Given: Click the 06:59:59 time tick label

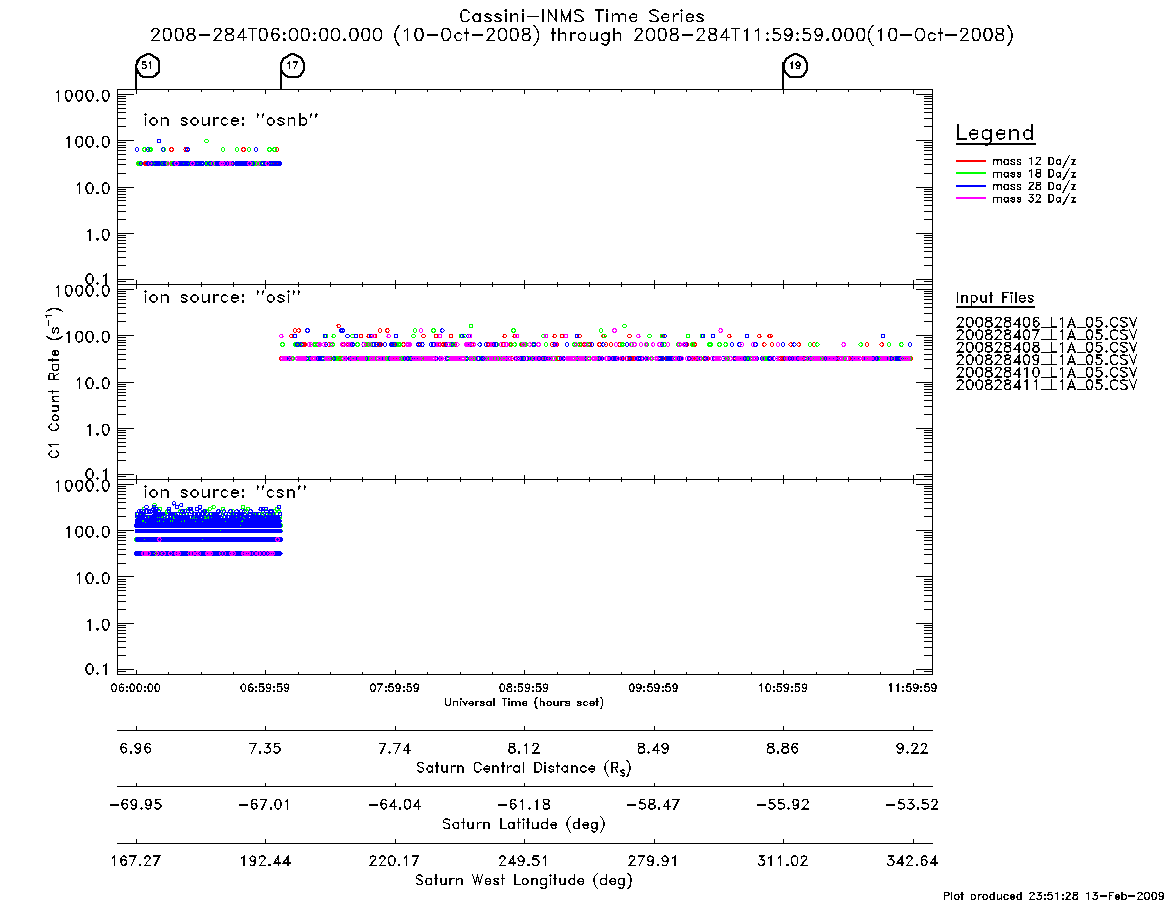Looking at the screenshot, I should point(265,688).
